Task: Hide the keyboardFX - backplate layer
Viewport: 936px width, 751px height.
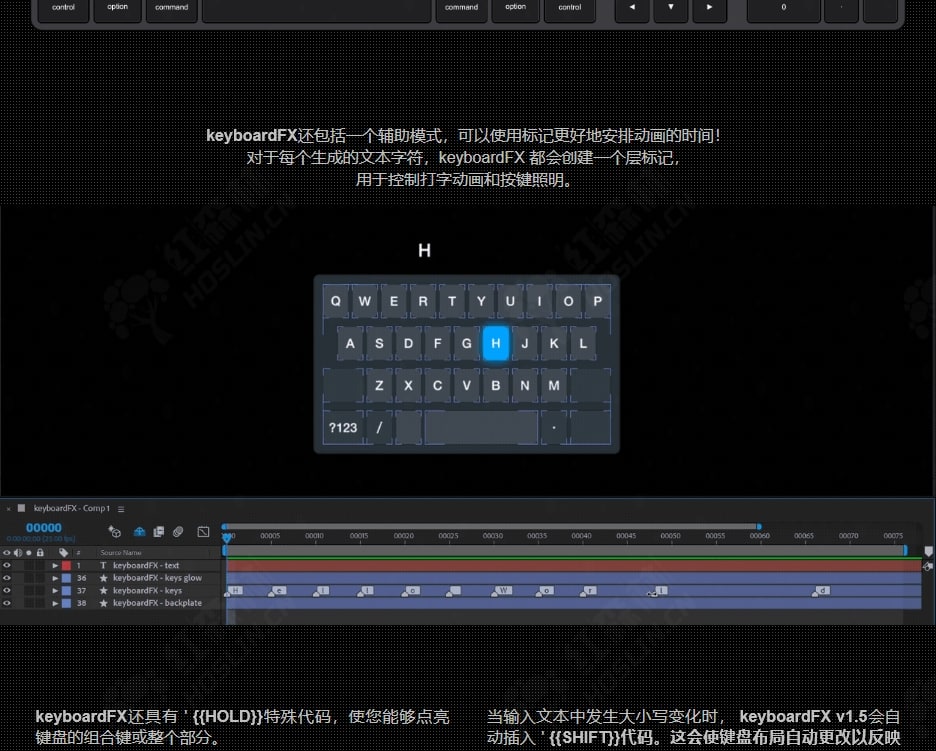Action: coord(7,603)
